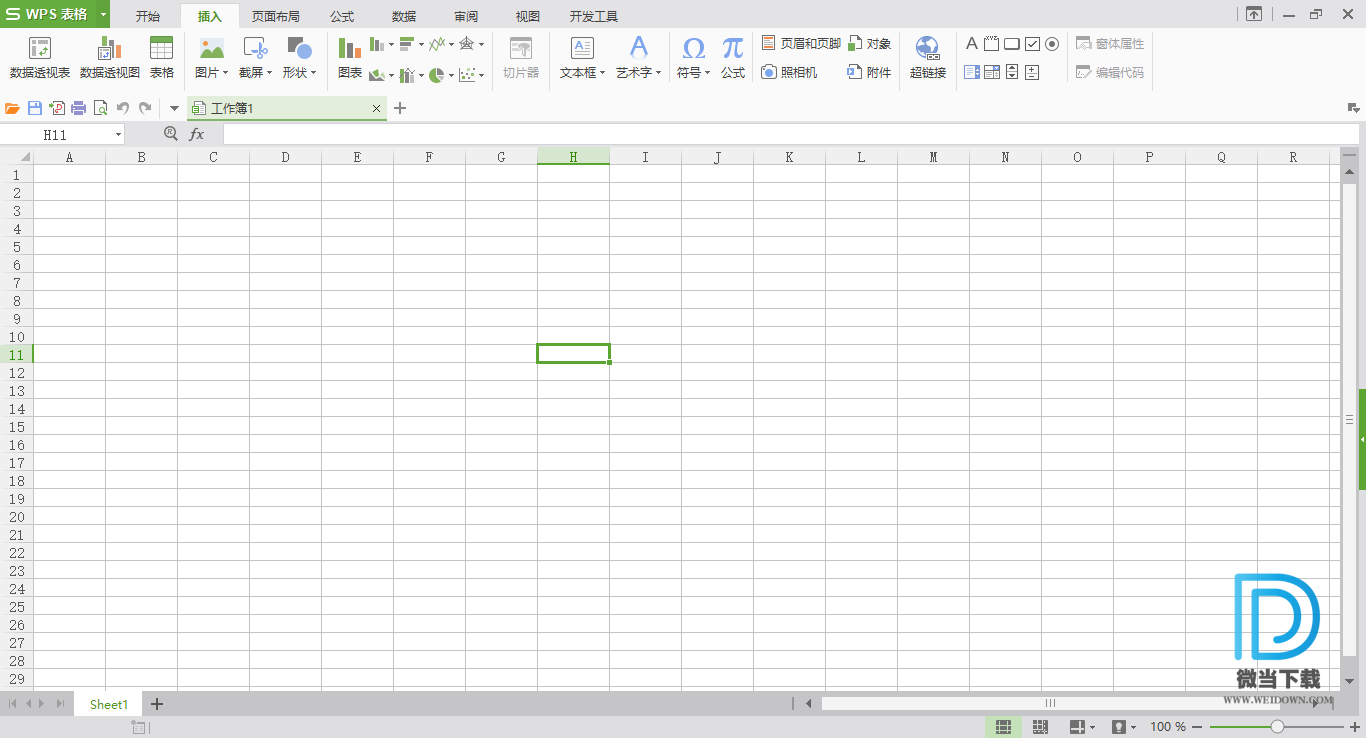1366x738 pixels.
Task: Select the scroll bar form control
Action: [1012, 72]
